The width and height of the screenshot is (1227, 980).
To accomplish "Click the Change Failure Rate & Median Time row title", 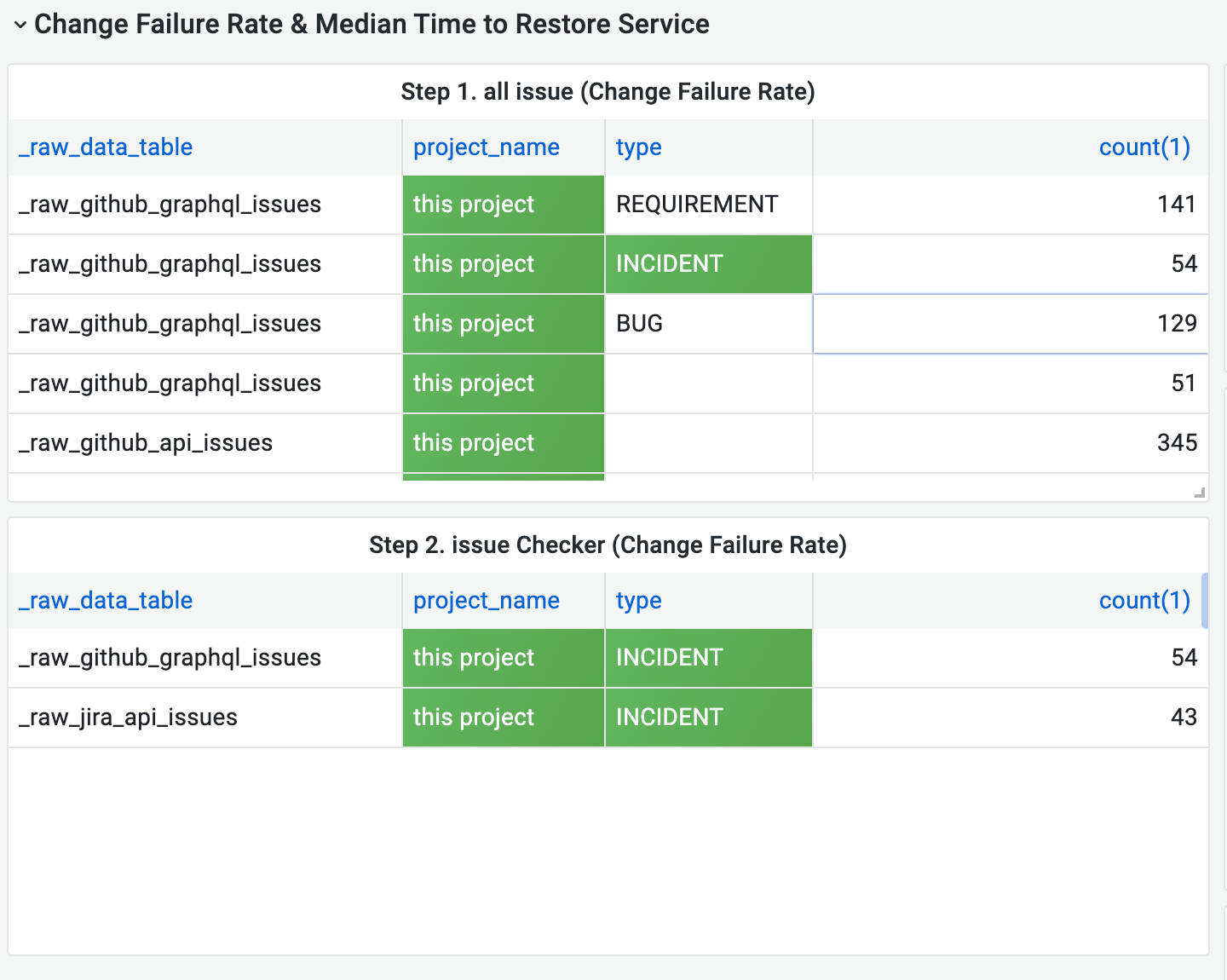I will pos(372,25).
